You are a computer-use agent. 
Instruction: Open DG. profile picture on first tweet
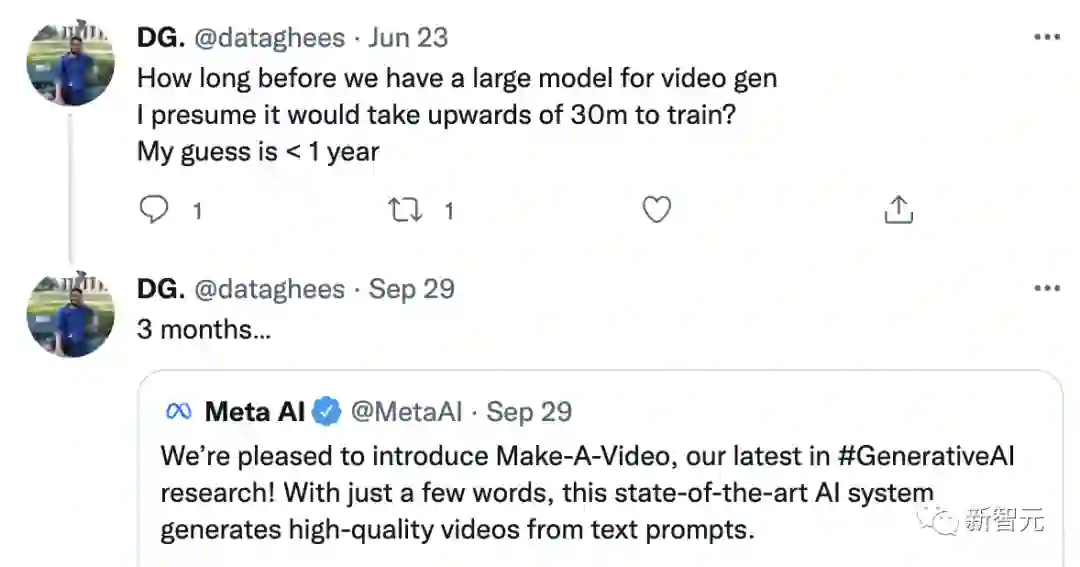point(70,62)
